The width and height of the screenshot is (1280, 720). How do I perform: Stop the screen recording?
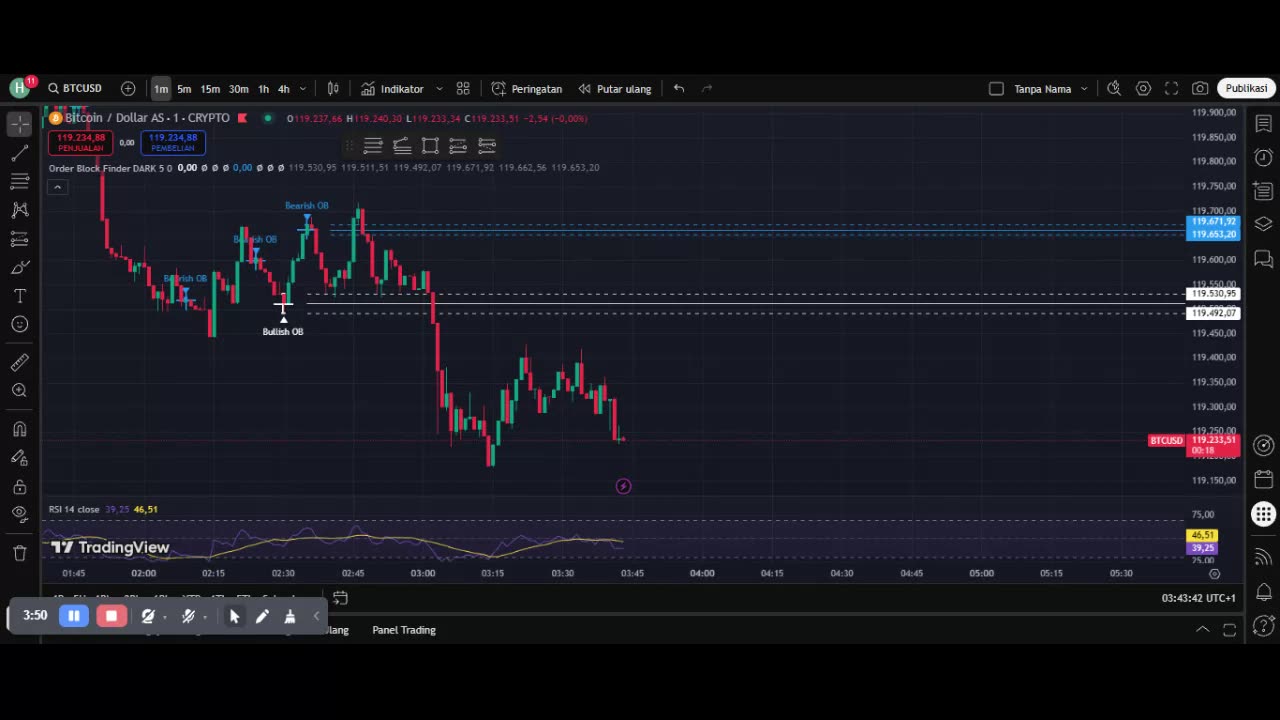[x=111, y=616]
